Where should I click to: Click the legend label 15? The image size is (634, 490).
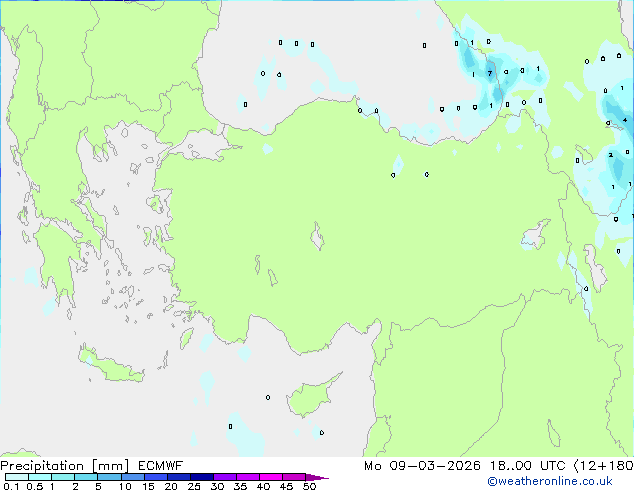148,486
